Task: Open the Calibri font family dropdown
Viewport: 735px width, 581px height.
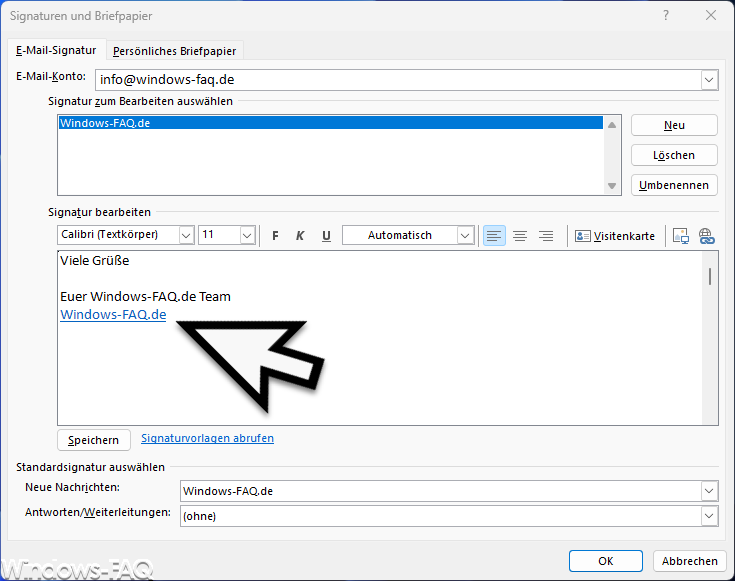Action: pos(186,235)
